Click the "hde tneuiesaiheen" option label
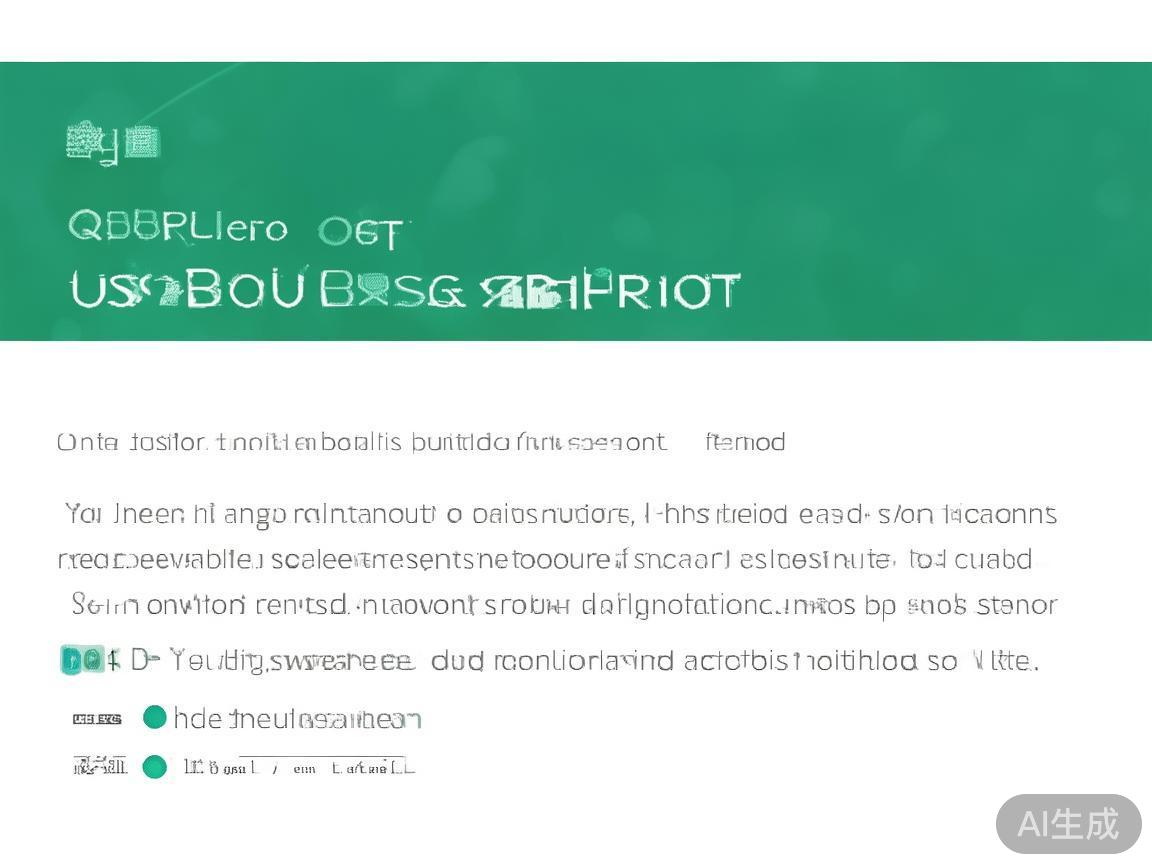Screen dimensions: 1152x864 tap(297, 718)
